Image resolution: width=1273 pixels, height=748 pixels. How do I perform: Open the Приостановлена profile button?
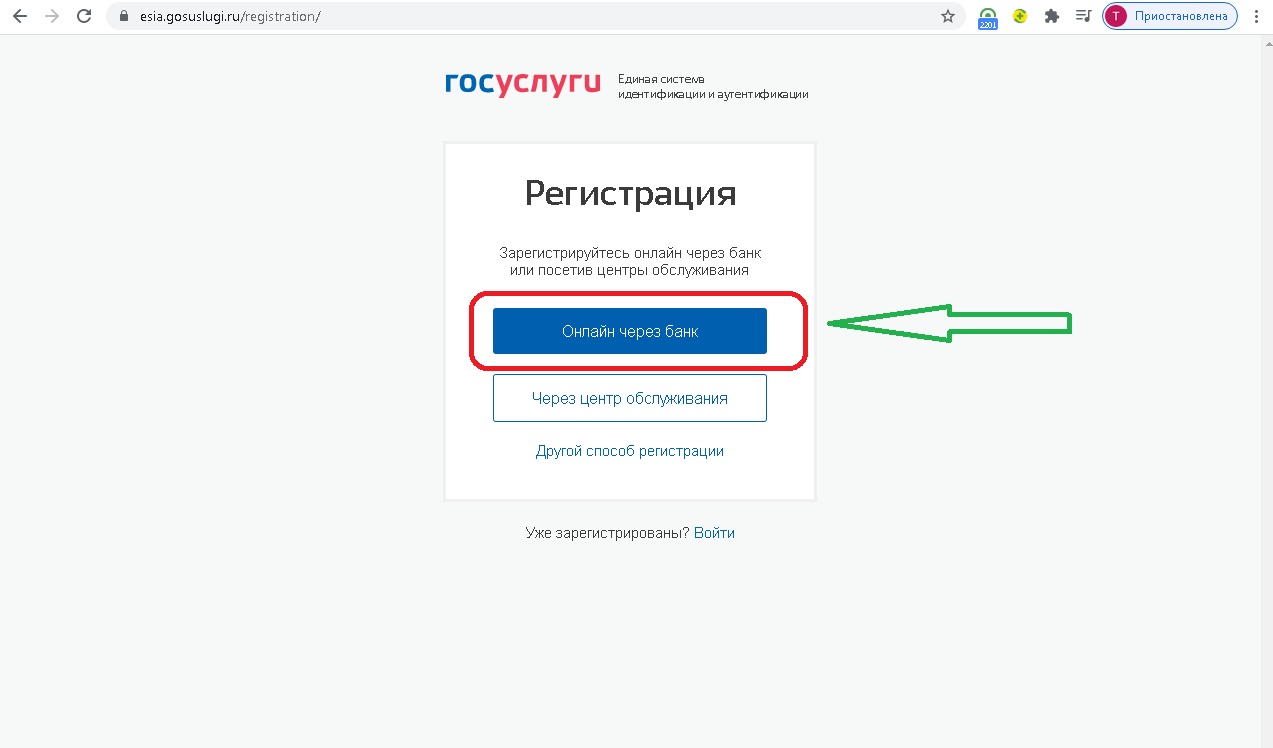pos(1170,17)
